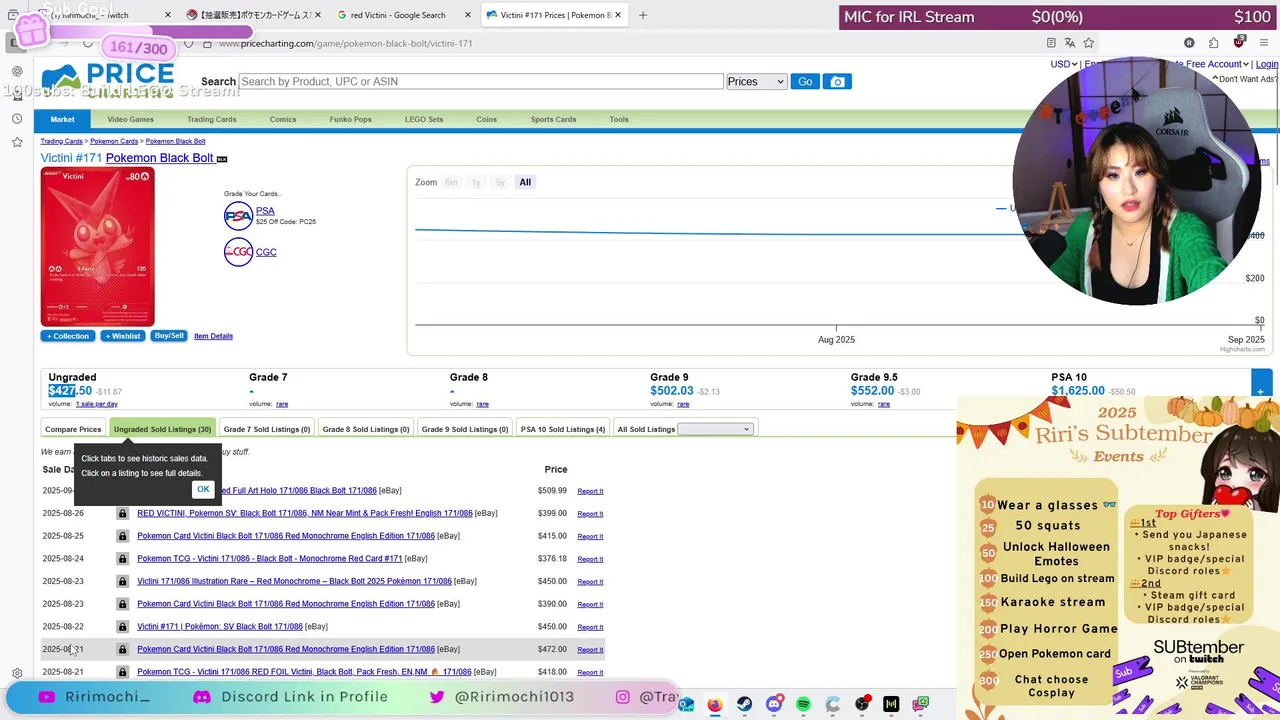Image resolution: width=1280 pixels, height=720 pixels.
Task: Click the + Wishlist button
Action: click(x=123, y=336)
